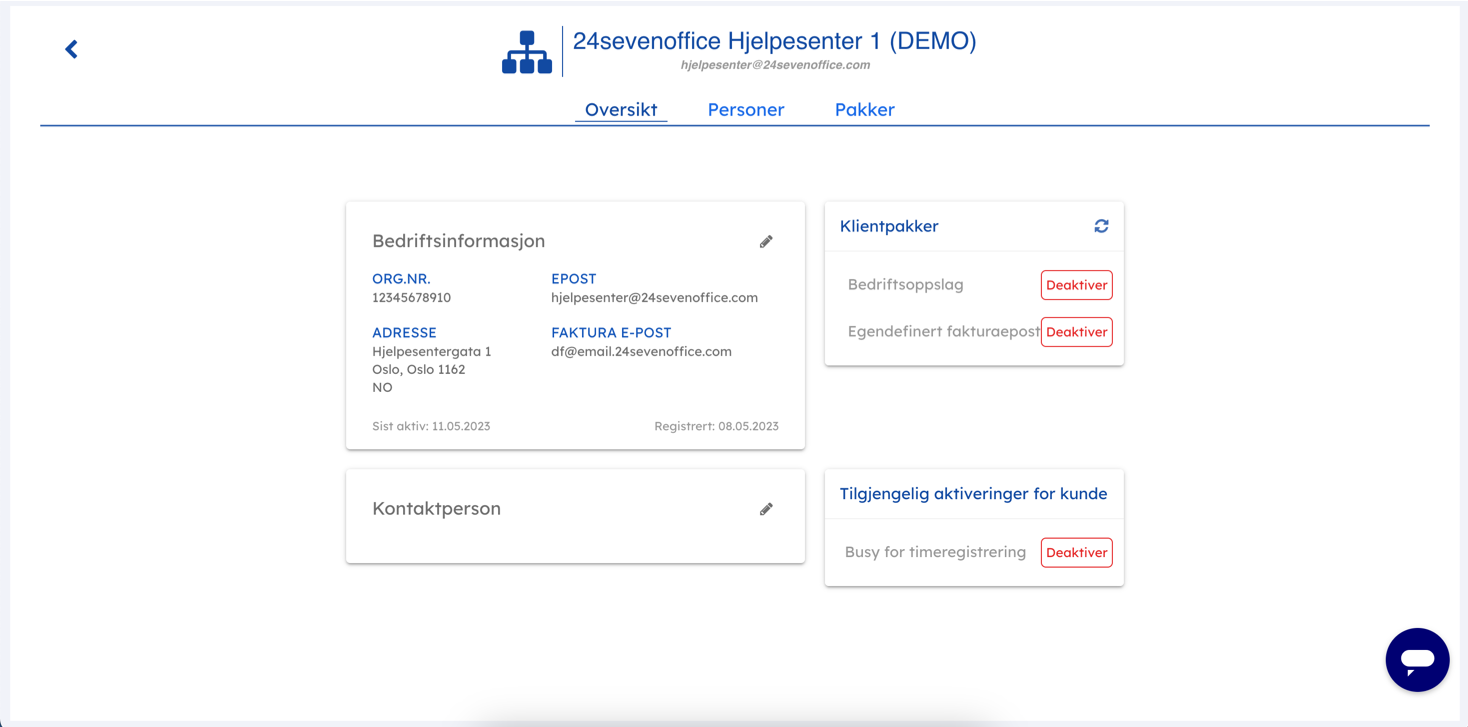Image resolution: width=1468 pixels, height=727 pixels.
Task: Go back using the left chevron arrow
Action: [x=71, y=49]
